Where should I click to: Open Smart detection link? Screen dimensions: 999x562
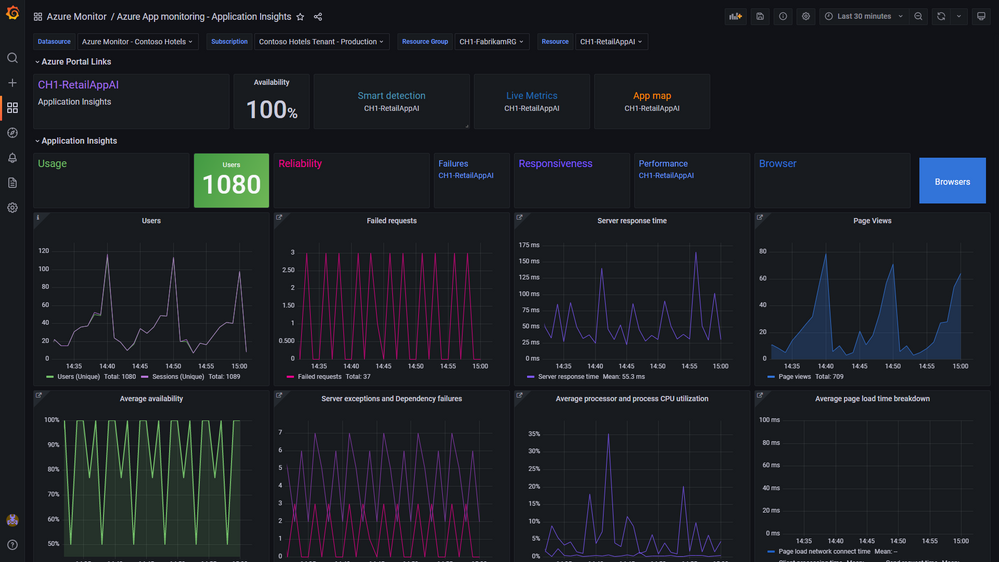(391, 96)
